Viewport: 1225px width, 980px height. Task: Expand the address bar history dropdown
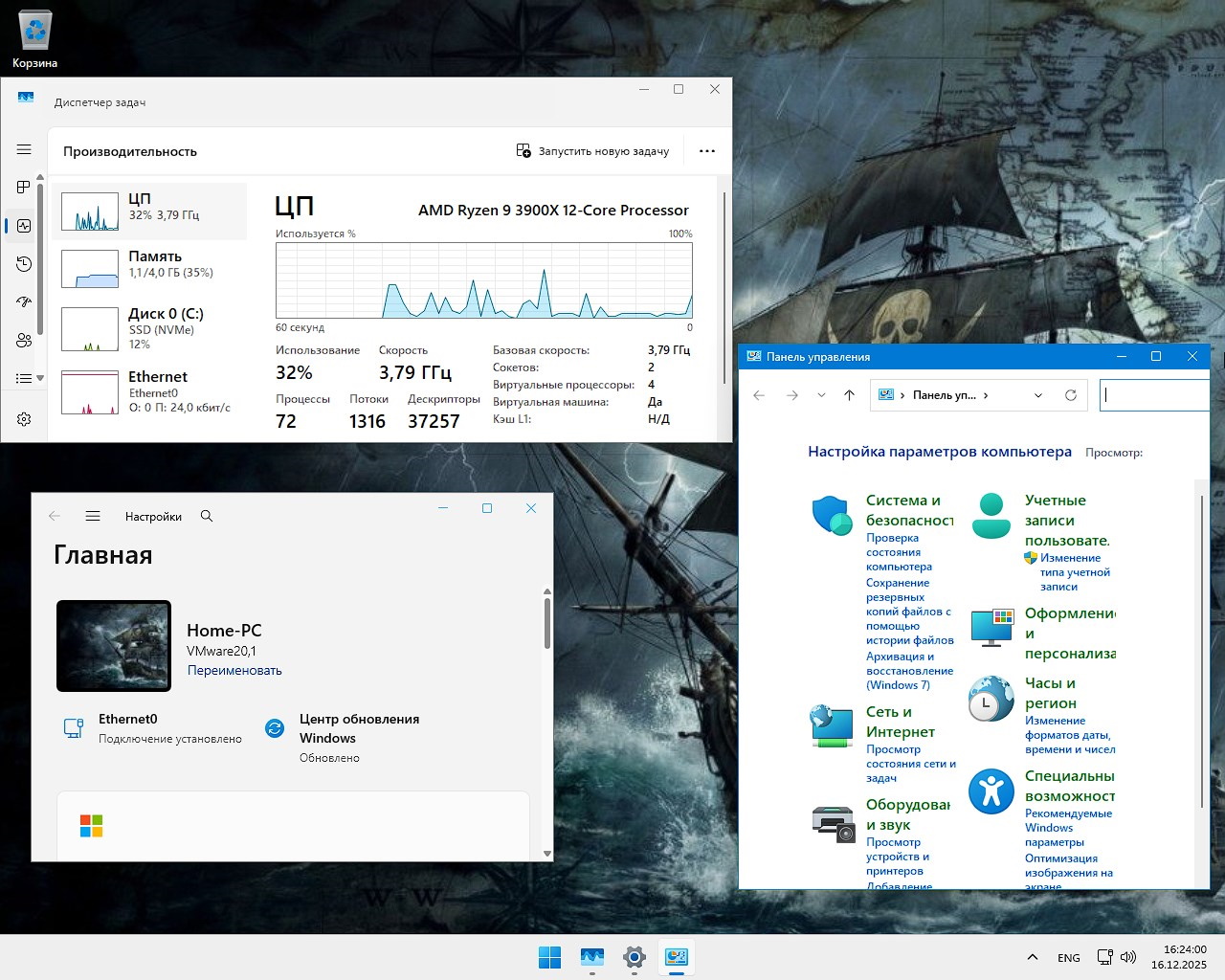click(x=1038, y=395)
